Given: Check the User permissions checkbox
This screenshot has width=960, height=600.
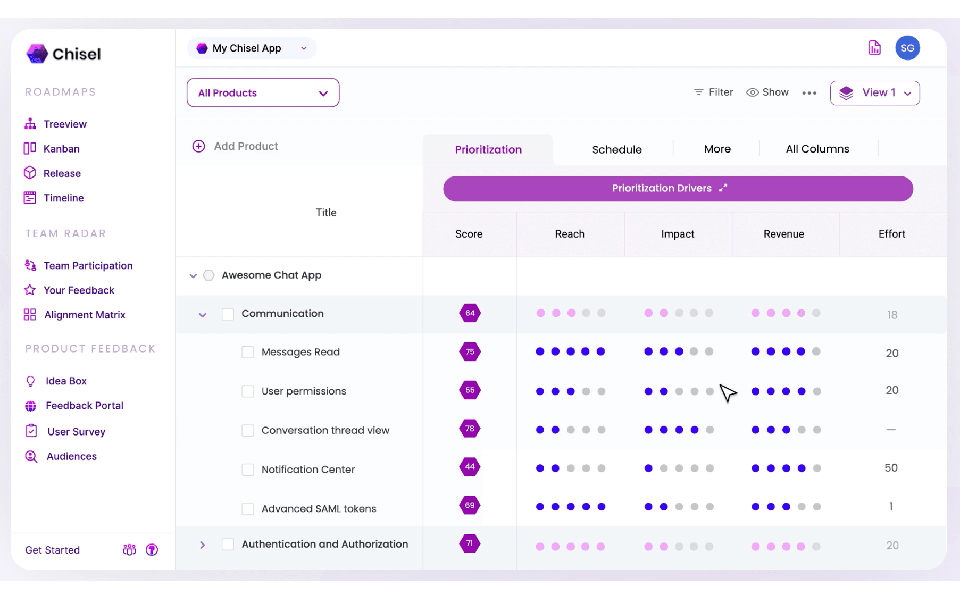Looking at the screenshot, I should tap(247, 391).
